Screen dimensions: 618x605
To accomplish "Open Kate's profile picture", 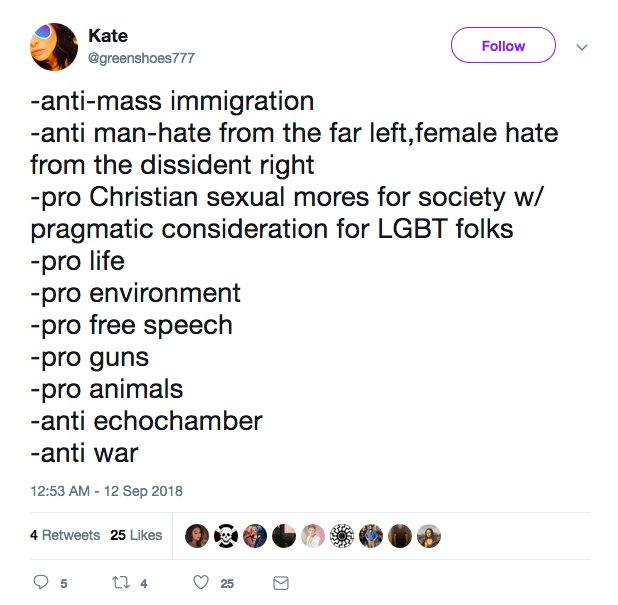I will (x=54, y=47).
